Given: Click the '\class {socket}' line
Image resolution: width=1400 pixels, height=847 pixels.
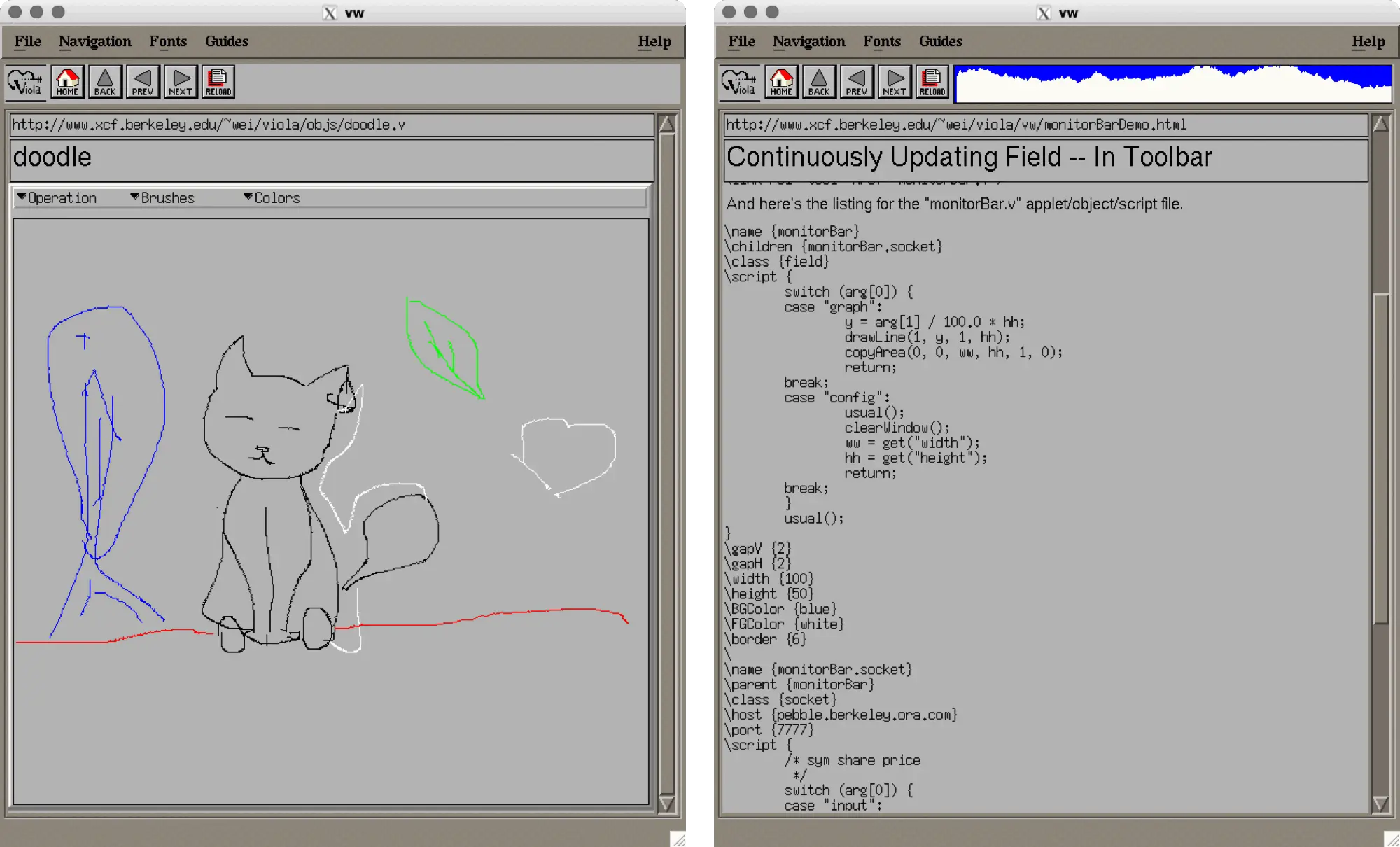Looking at the screenshot, I should coord(780,700).
